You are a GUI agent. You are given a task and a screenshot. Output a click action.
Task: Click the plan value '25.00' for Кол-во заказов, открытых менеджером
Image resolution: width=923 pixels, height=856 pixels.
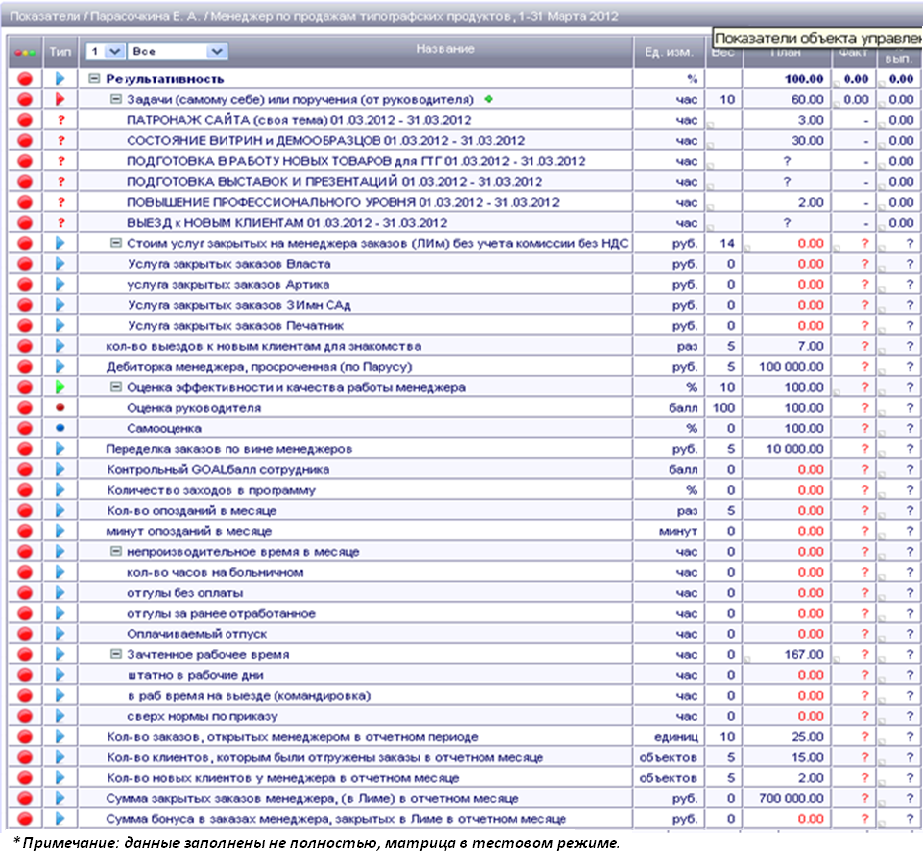807,736
